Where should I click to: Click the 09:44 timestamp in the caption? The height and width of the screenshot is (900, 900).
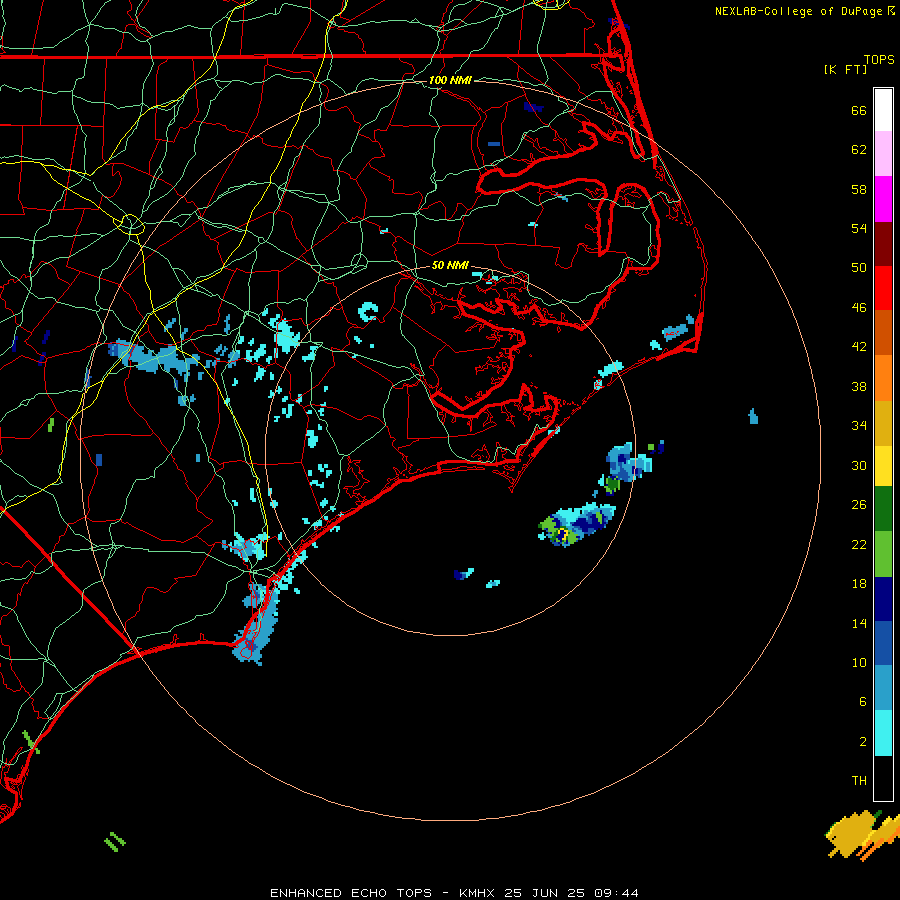616,893
